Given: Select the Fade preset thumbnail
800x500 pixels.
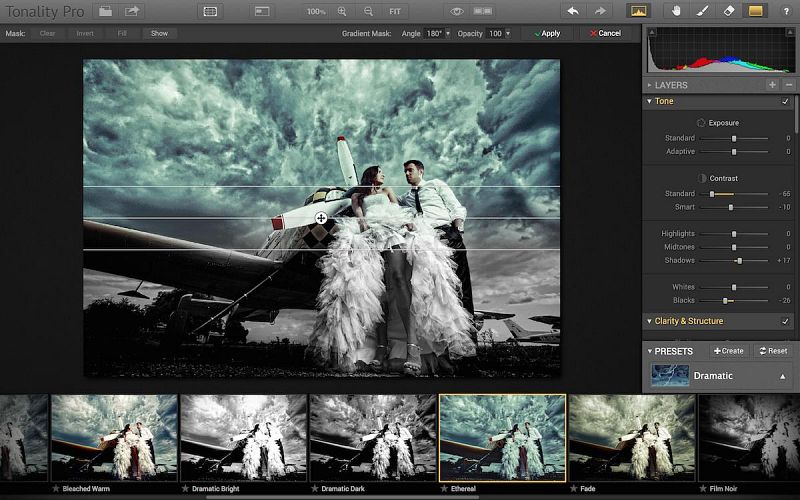Looking at the screenshot, I should 632,438.
